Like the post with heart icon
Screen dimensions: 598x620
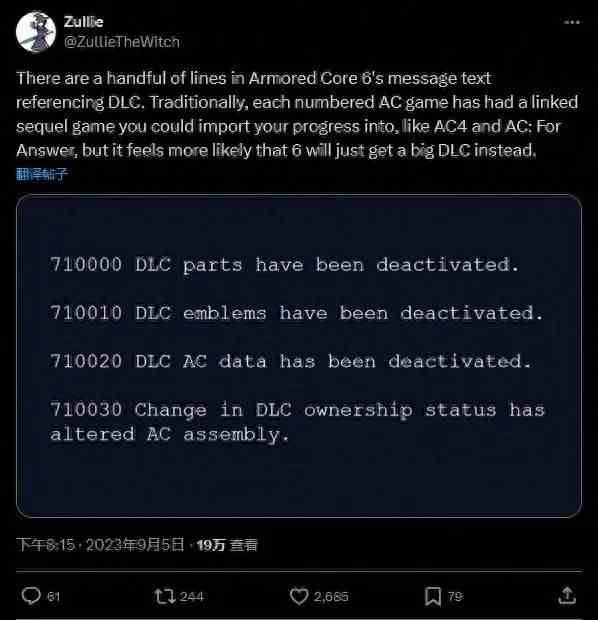pos(299,596)
